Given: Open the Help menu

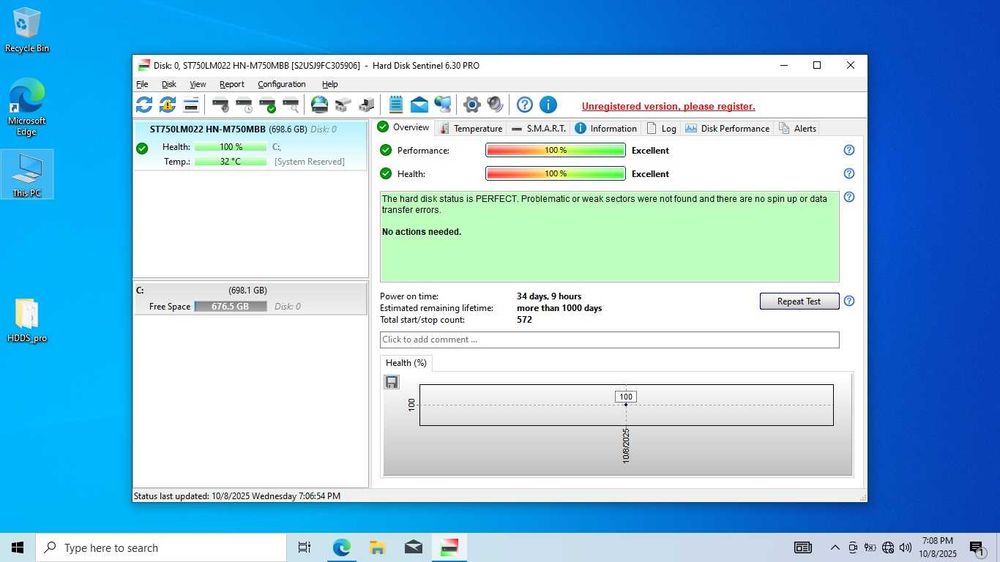Looking at the screenshot, I should pyautogui.click(x=330, y=84).
